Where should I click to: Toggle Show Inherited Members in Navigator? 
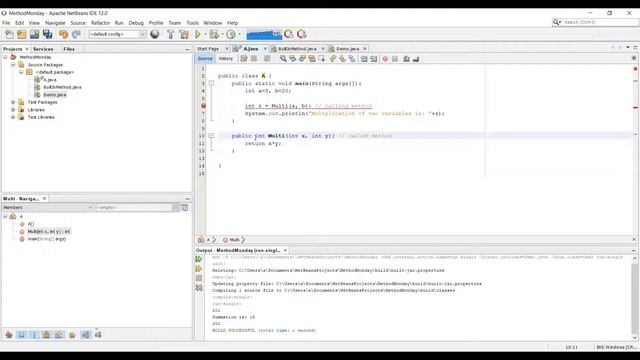click(9, 335)
